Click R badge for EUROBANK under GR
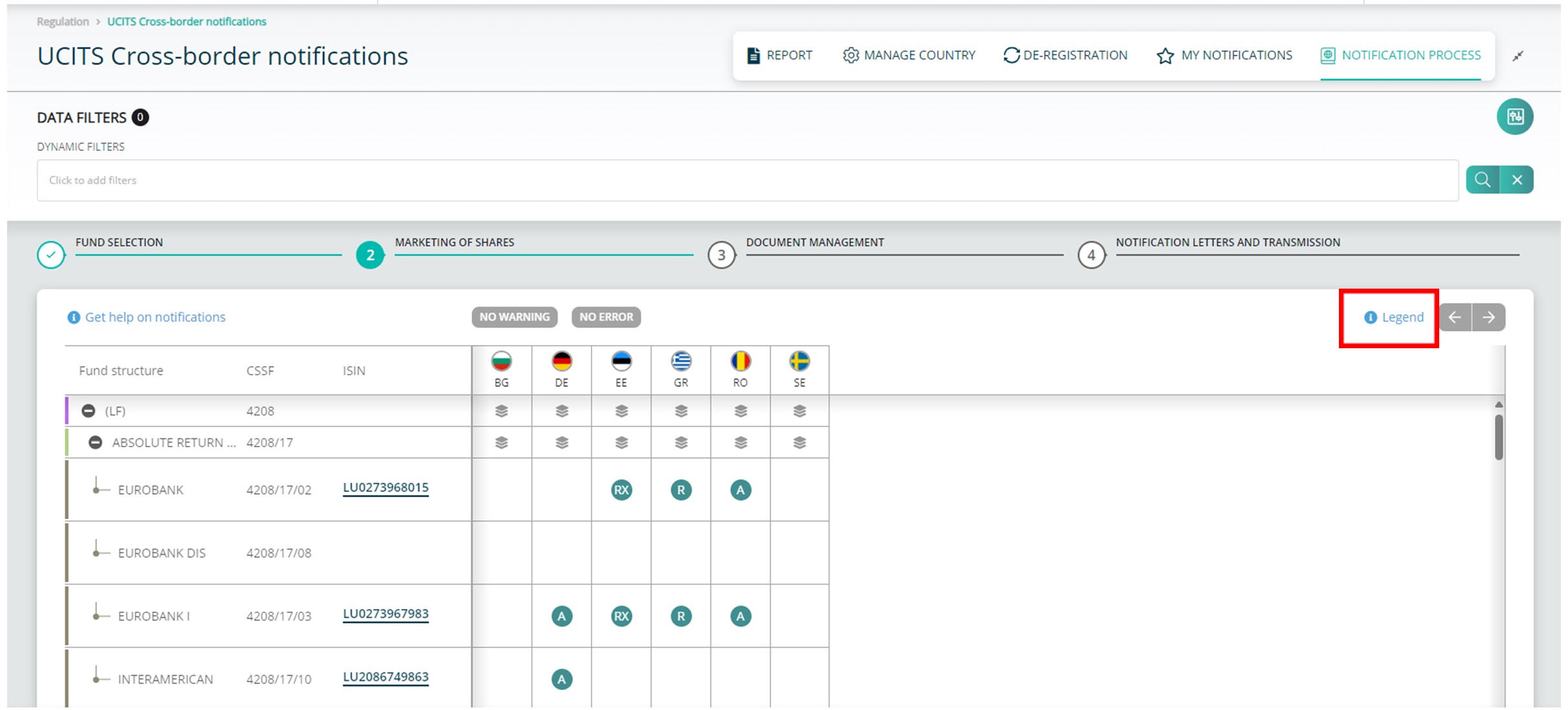 [x=681, y=490]
